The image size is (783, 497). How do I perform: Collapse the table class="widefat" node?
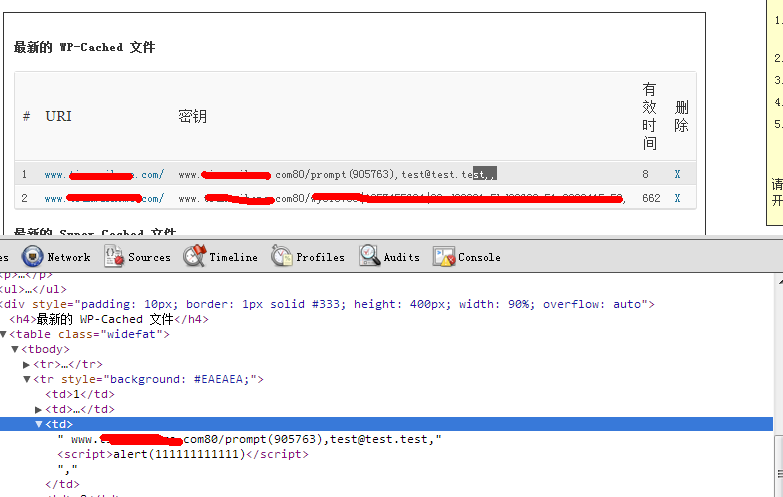point(3,334)
